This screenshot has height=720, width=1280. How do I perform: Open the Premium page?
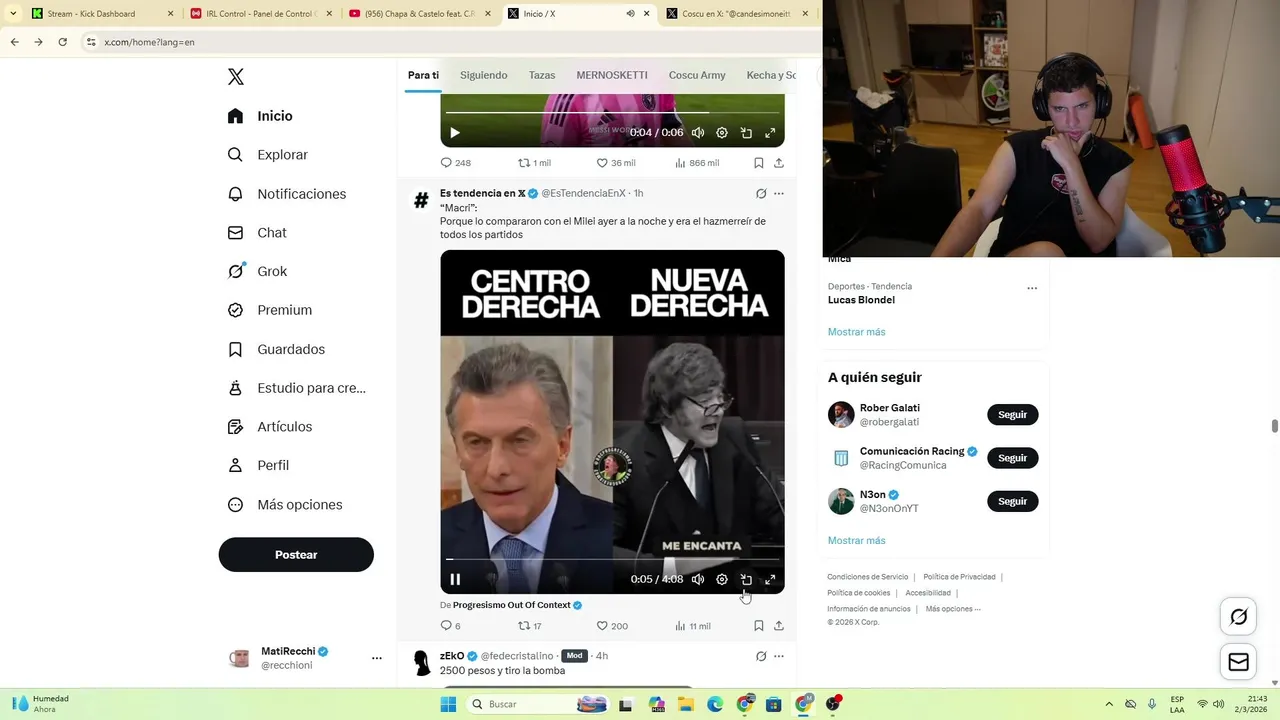click(x=269, y=310)
